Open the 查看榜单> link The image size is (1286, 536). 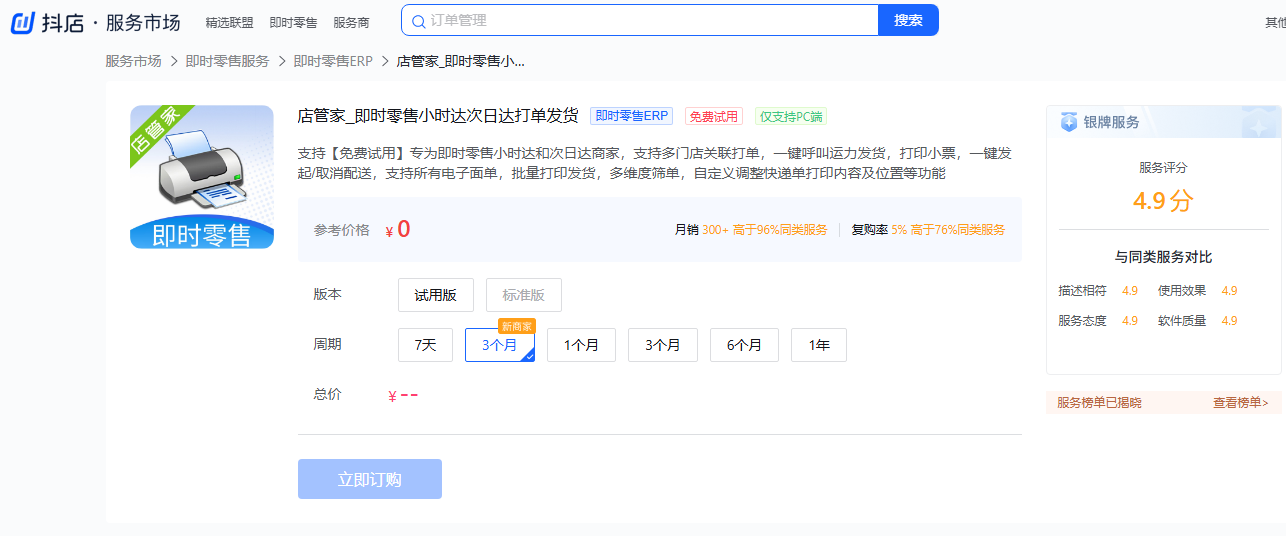1241,403
